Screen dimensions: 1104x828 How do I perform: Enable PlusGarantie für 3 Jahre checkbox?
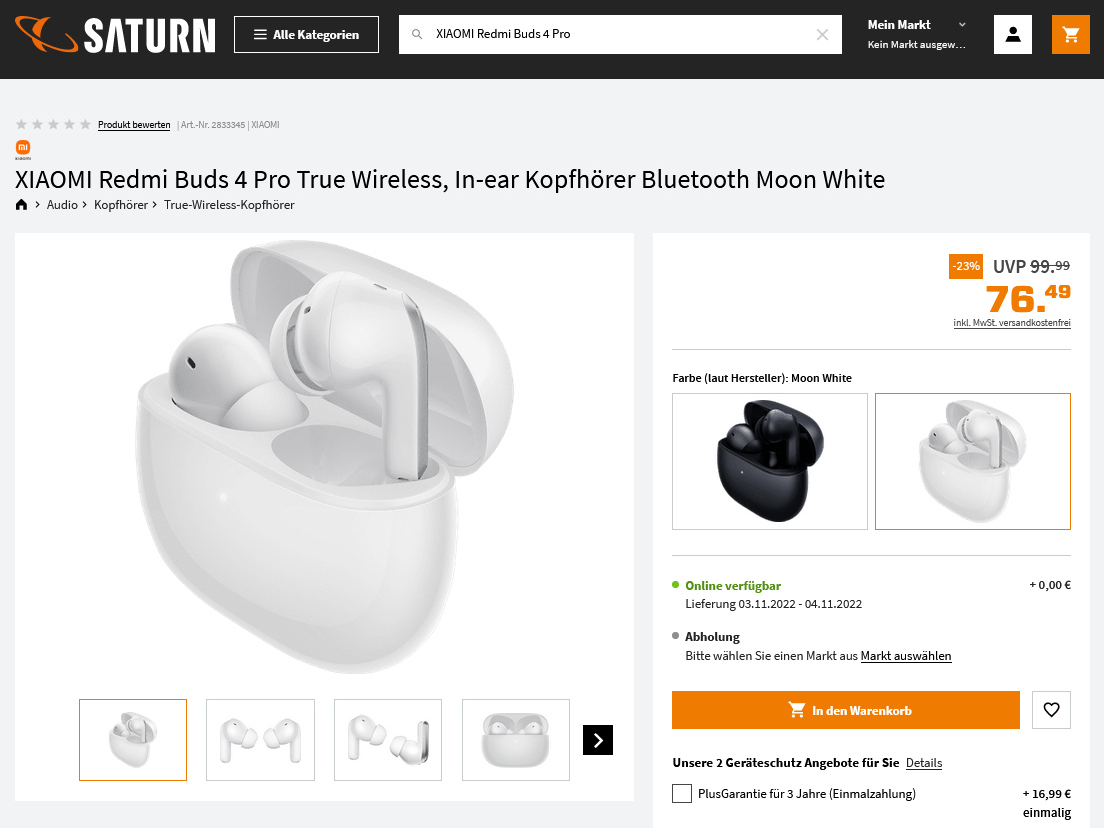click(682, 794)
